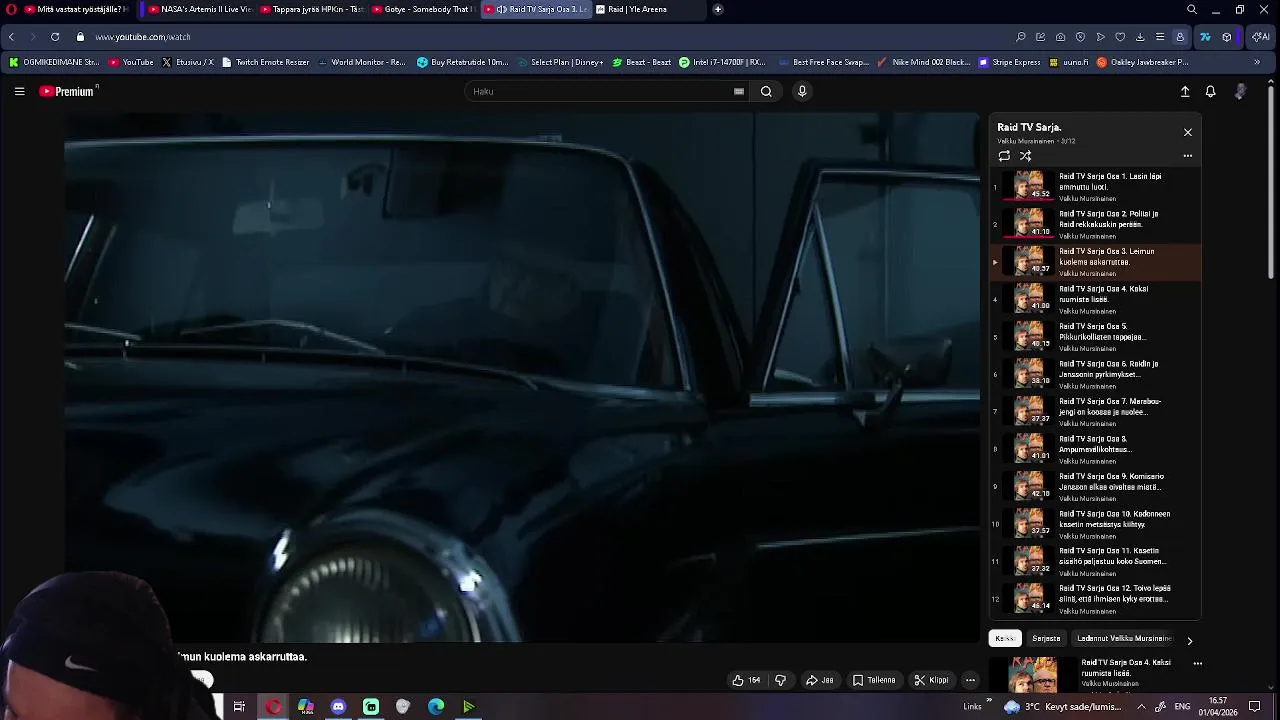Open the YouTube hamburger guide menu
1280x720 pixels.
19,91
